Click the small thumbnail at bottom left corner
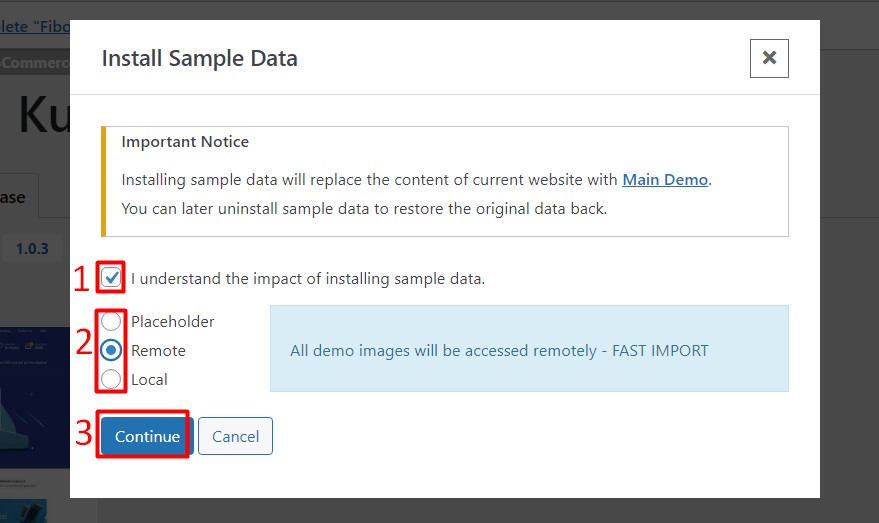Image resolution: width=879 pixels, height=523 pixels. pos(24,511)
